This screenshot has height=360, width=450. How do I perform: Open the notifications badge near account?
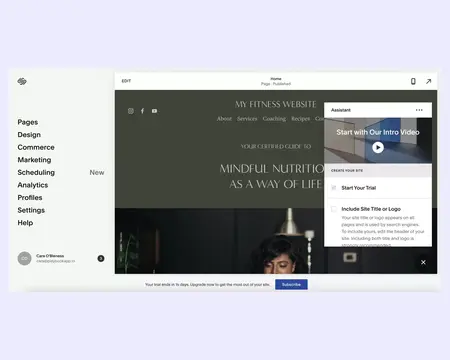[x=101, y=258]
